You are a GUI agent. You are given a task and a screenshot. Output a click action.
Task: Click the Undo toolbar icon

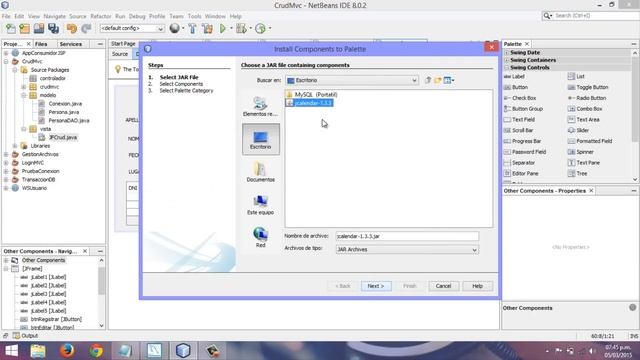point(72,29)
